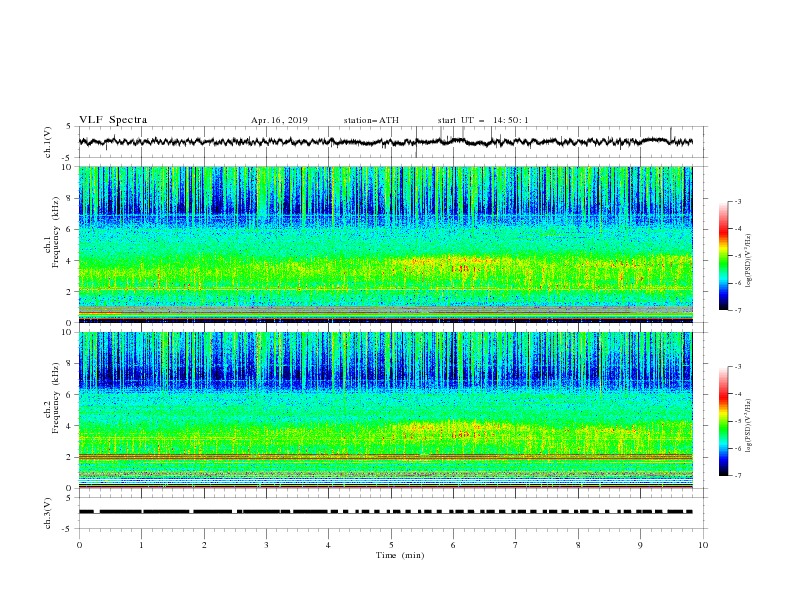The image size is (792, 612).
Task: Click the "station=ATH" header label
Action: pyautogui.click(x=371, y=120)
